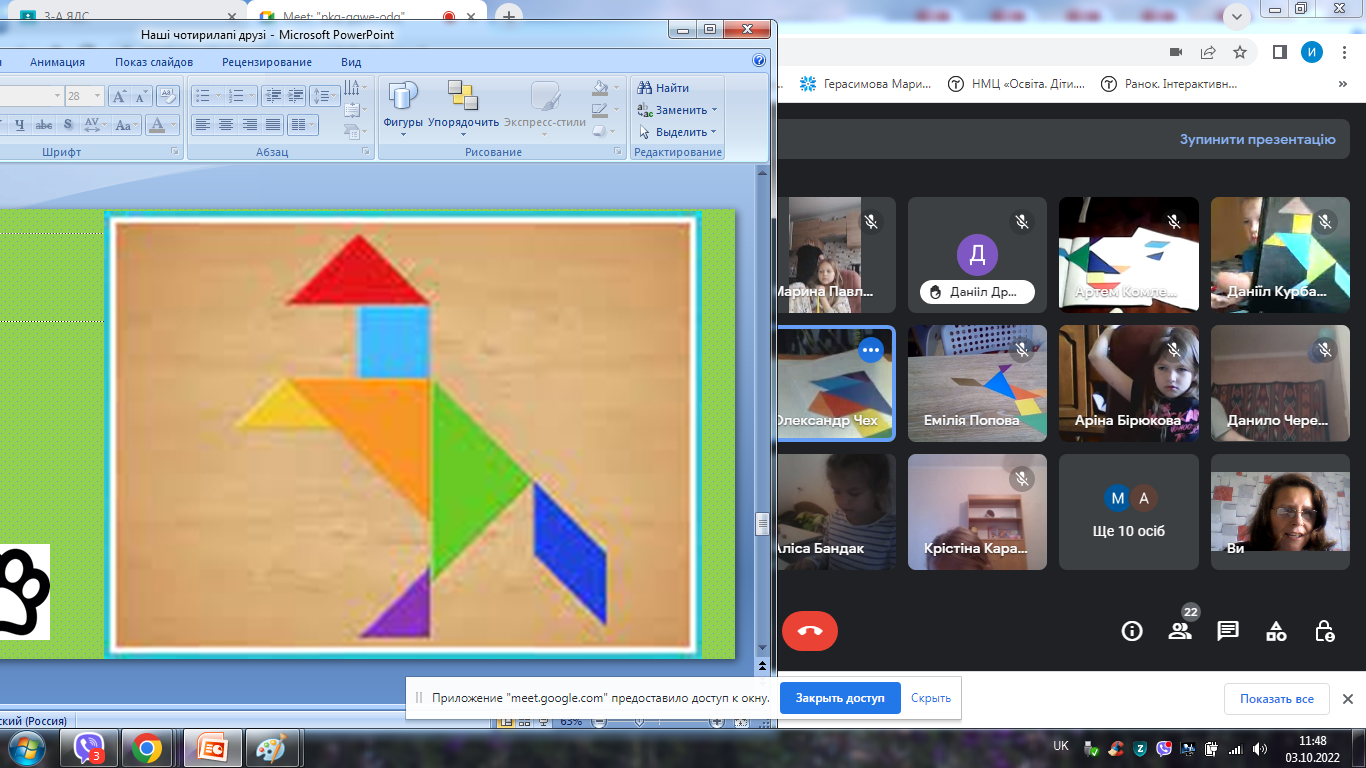
Task: Click Зупинити презентацію in Meet
Action: 1257,140
